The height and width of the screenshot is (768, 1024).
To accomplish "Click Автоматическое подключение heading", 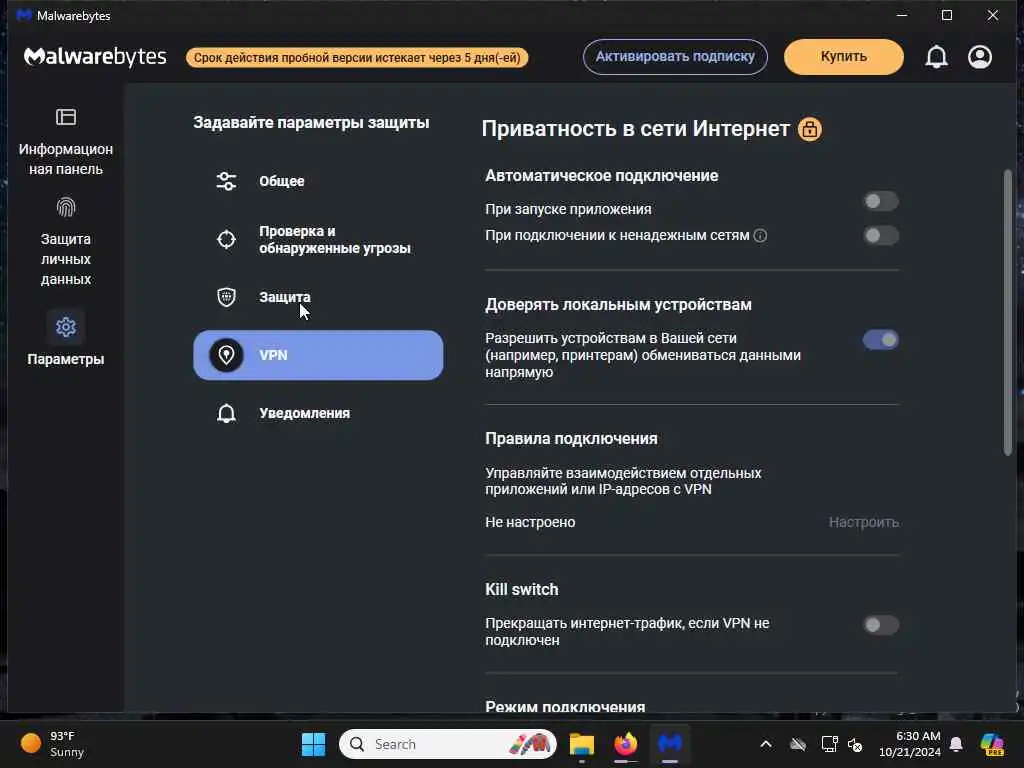I will [x=601, y=176].
